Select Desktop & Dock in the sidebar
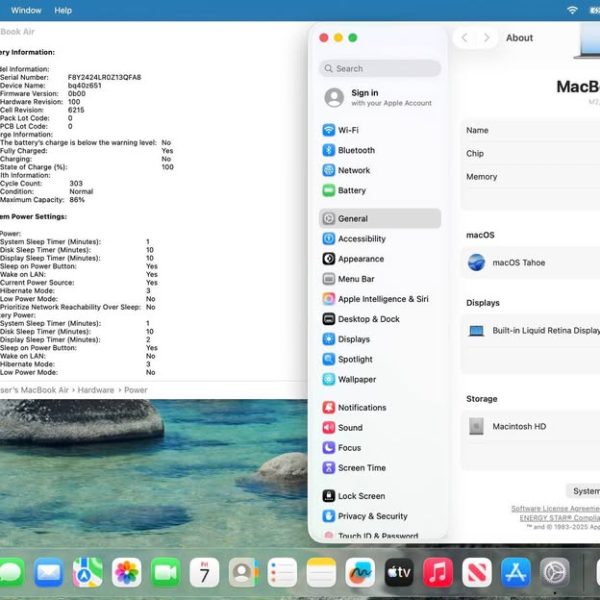This screenshot has width=600, height=600. (368, 319)
